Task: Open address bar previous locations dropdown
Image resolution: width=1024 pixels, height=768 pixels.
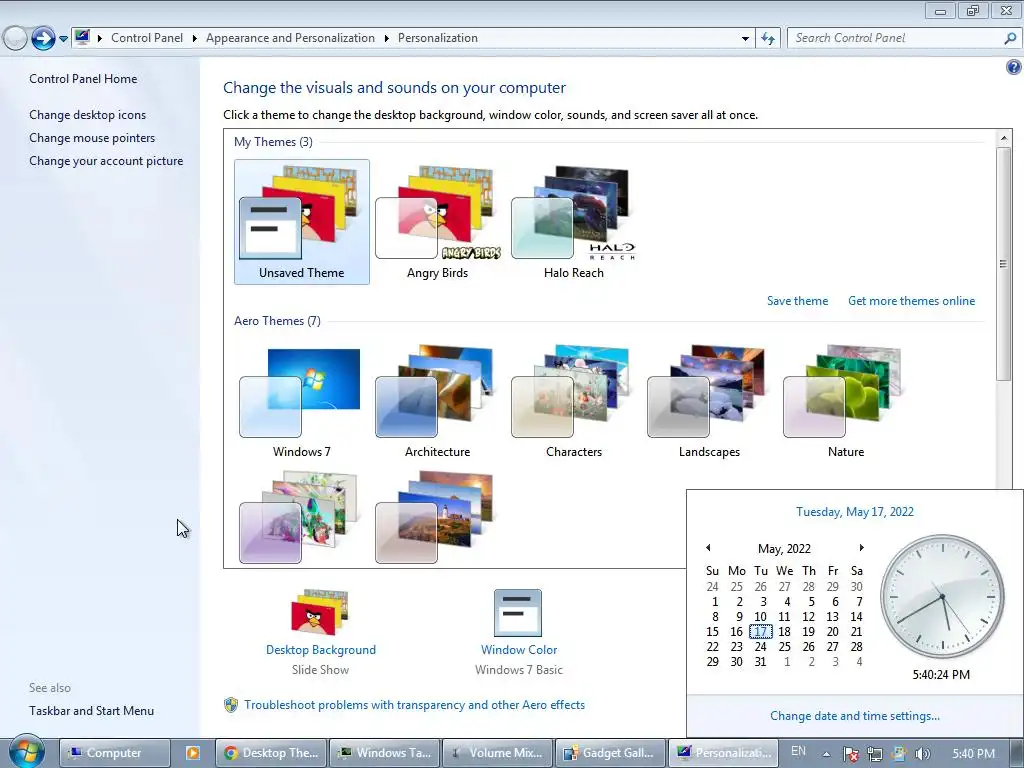Action: [745, 39]
